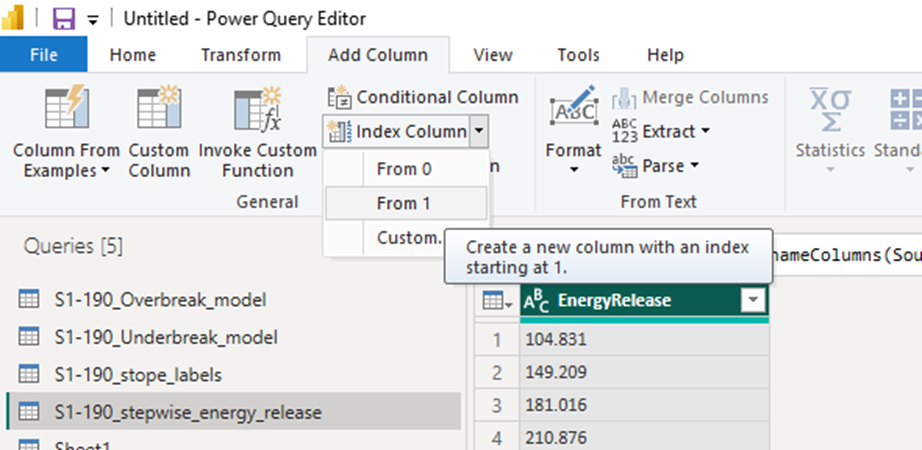Expand Column From Examples dropdown arrow

tap(105, 171)
